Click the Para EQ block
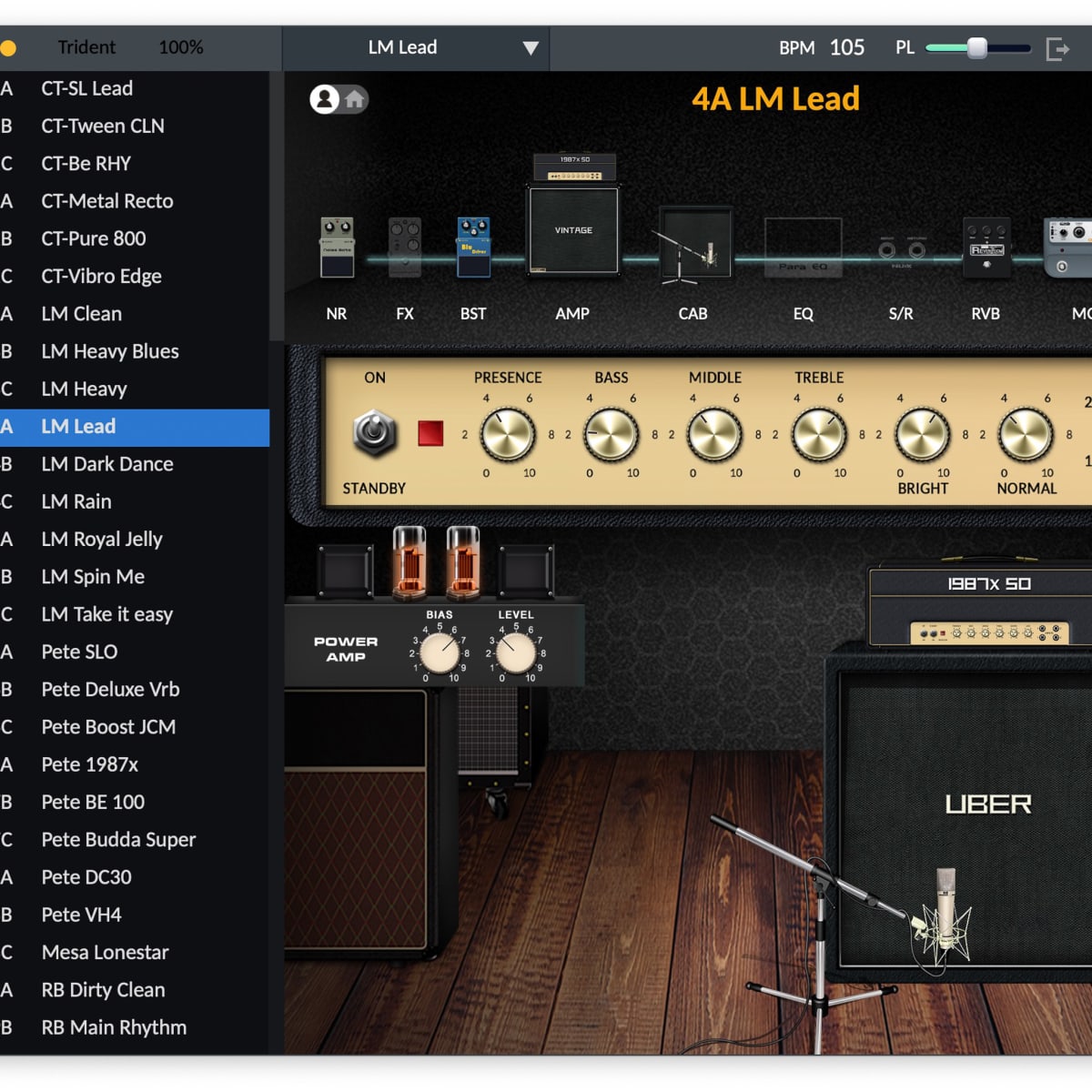The height and width of the screenshot is (1092, 1092). click(x=803, y=247)
